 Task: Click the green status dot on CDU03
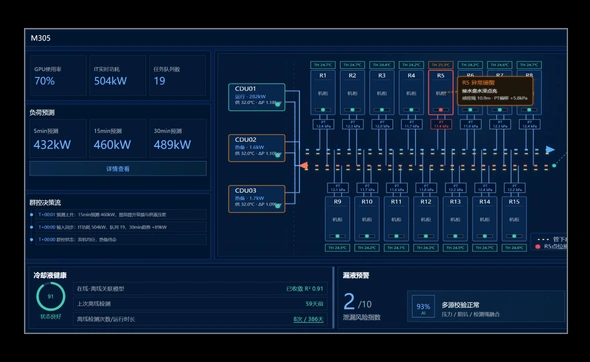278,205
